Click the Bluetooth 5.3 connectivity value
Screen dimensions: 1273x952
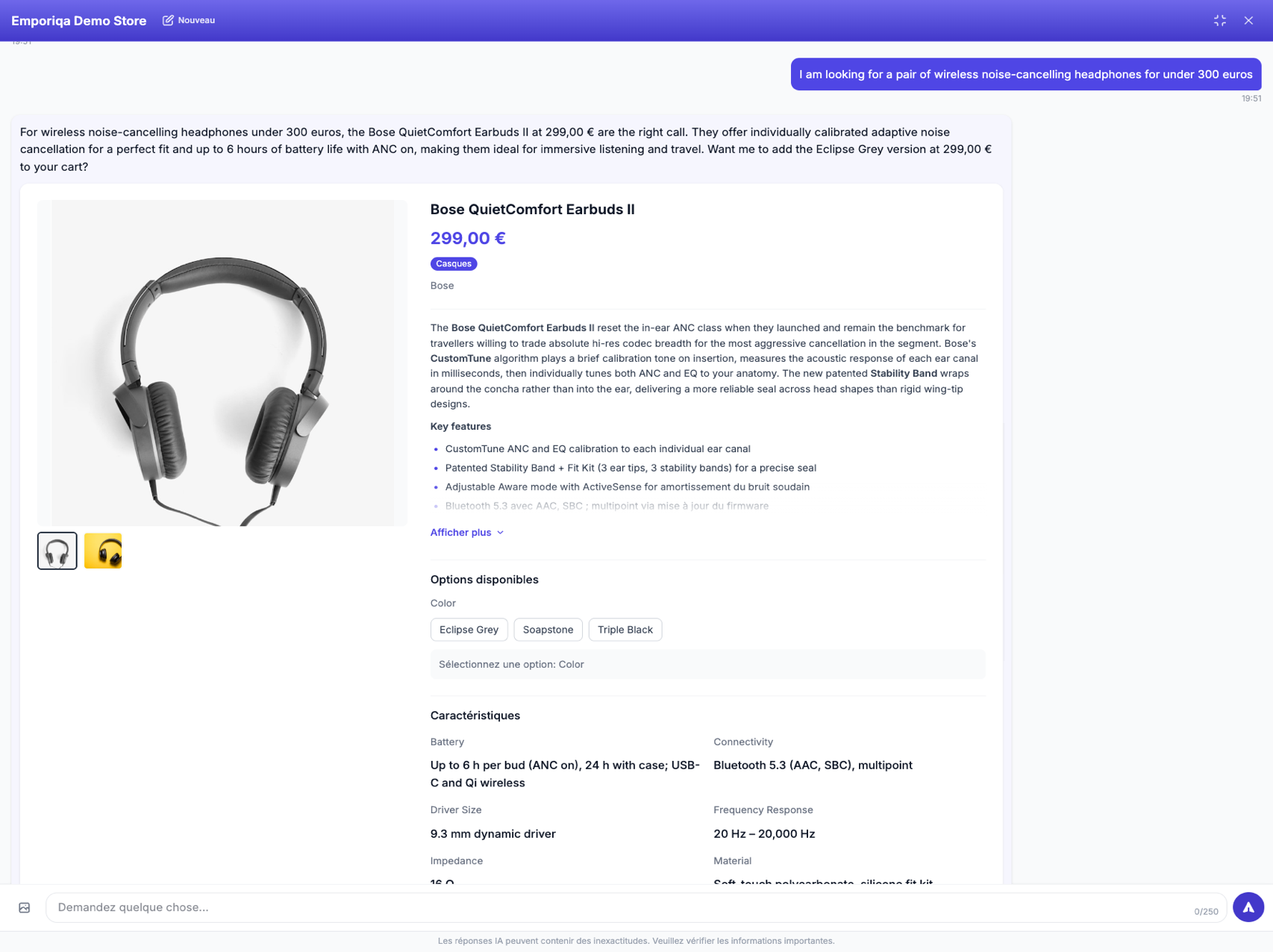click(x=813, y=765)
